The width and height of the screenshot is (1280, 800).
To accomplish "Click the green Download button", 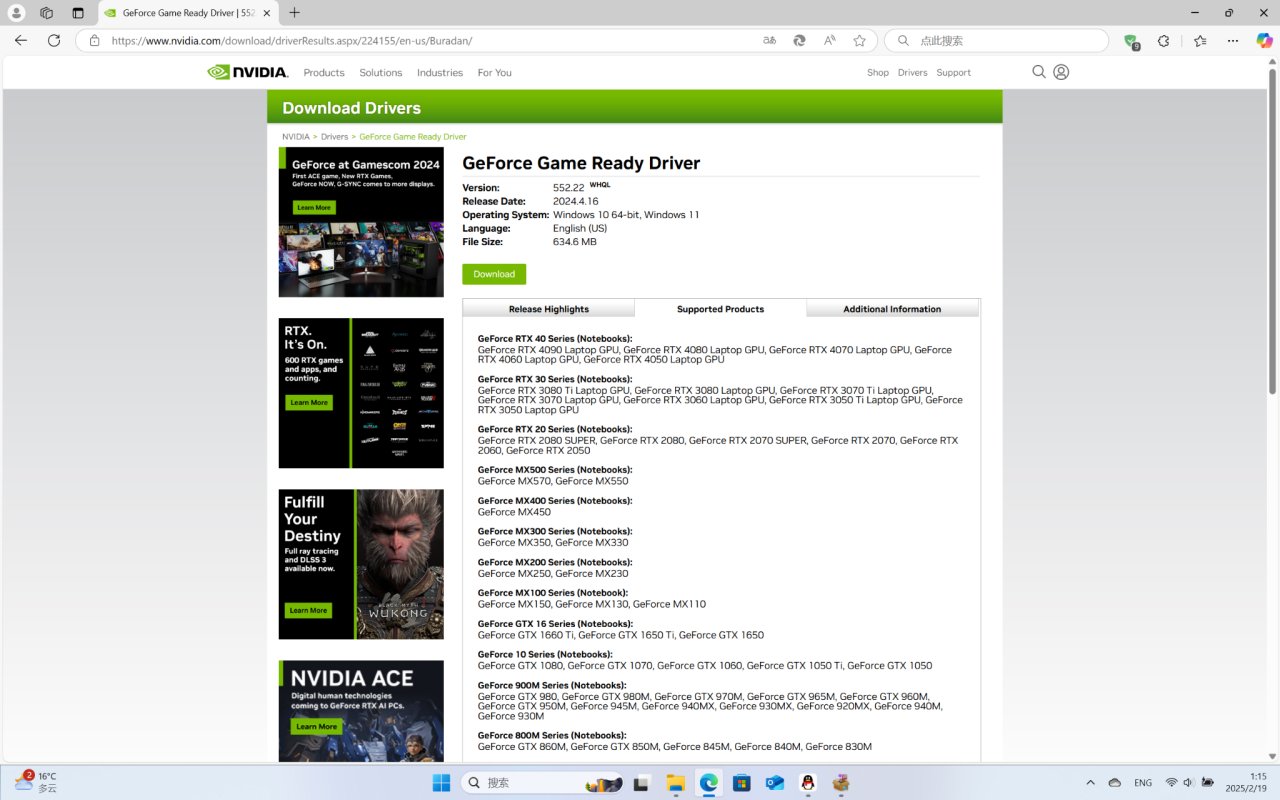I will tap(494, 274).
